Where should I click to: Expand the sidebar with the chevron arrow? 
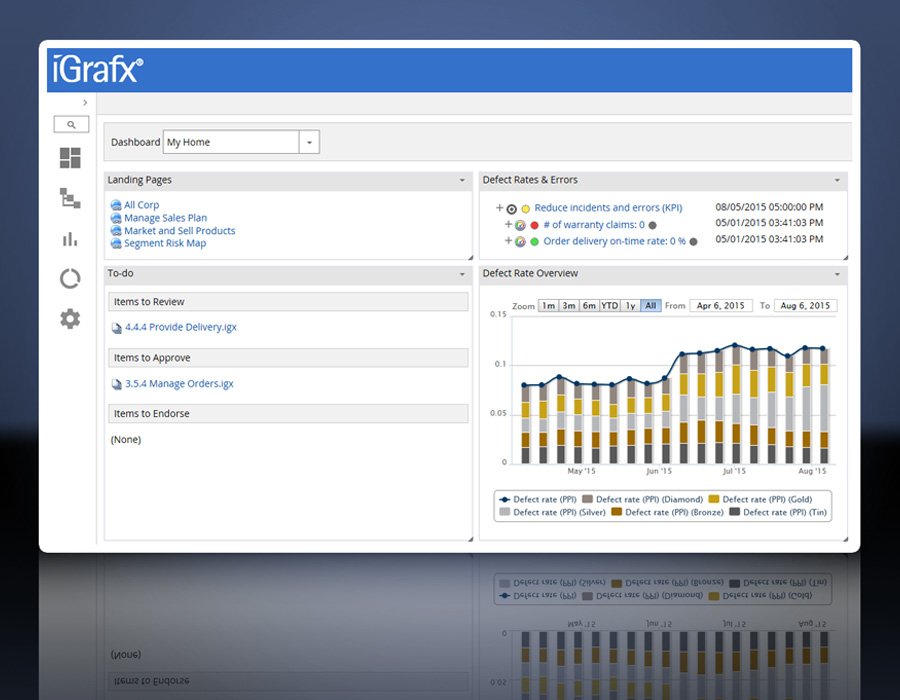pyautogui.click(x=85, y=103)
